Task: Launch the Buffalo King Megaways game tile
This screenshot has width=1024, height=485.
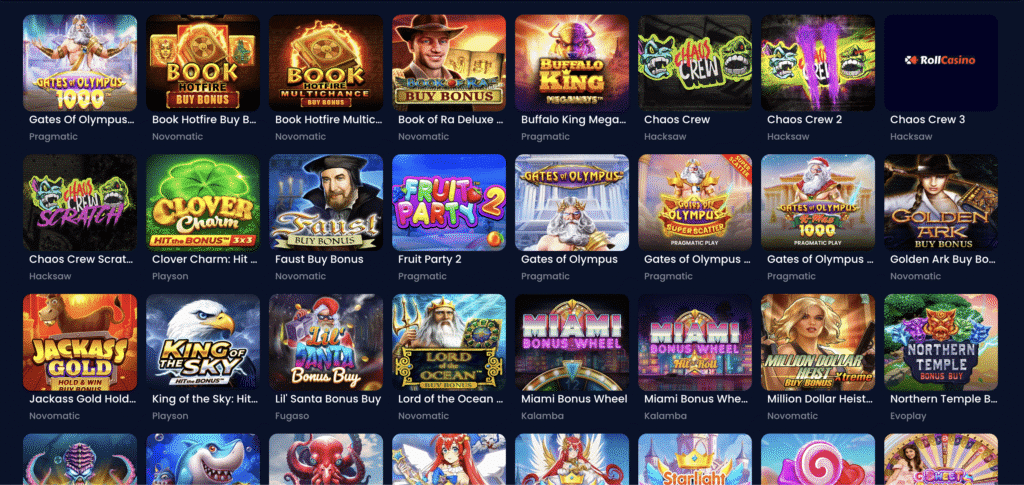Action: [x=571, y=63]
